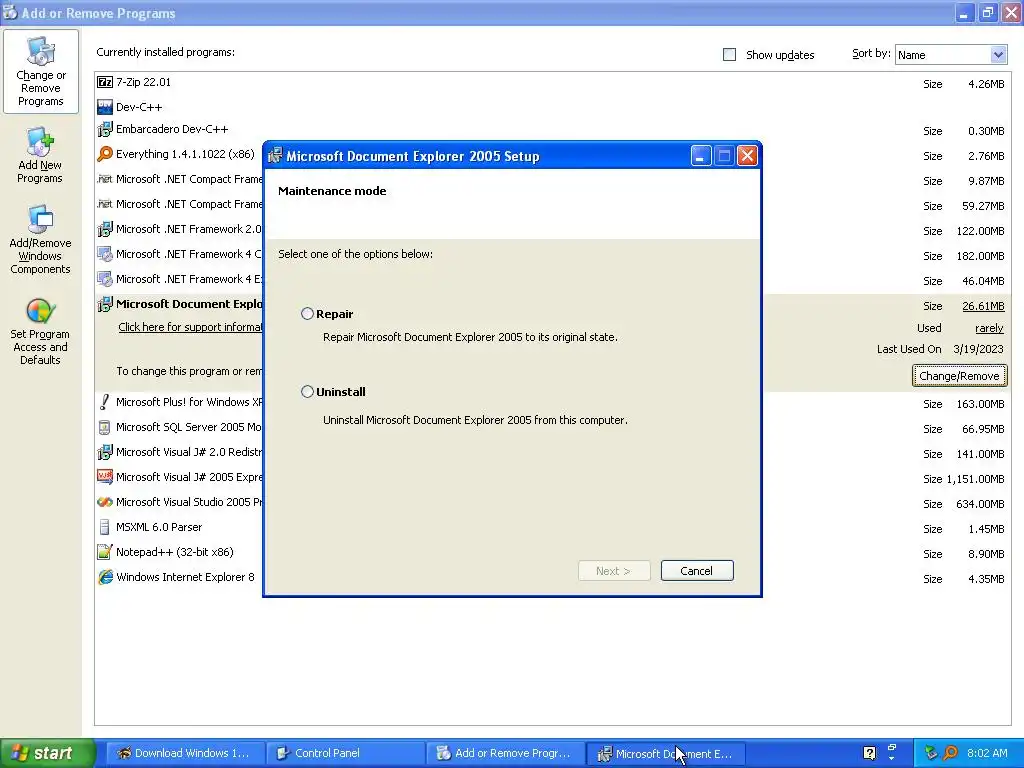The width and height of the screenshot is (1024, 768).
Task: Click the Embarcadero Dev-C++ icon
Action: click(x=104, y=129)
